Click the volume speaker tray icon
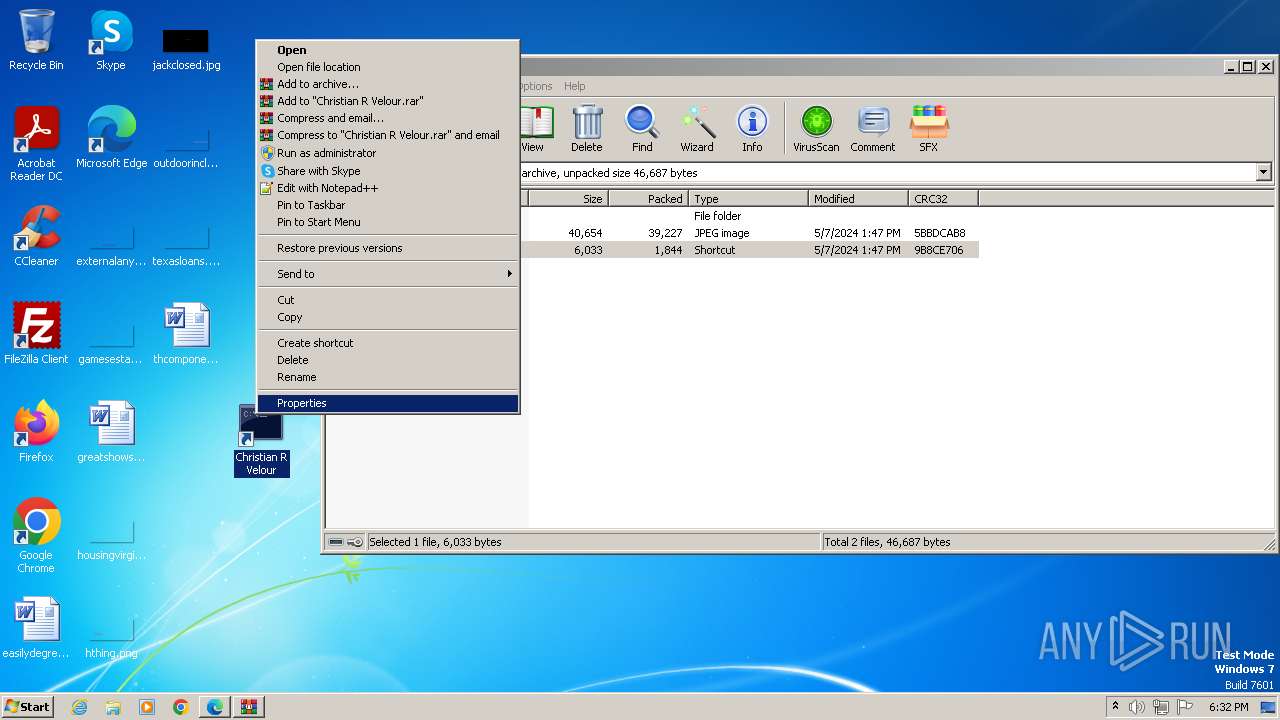 [x=1137, y=707]
